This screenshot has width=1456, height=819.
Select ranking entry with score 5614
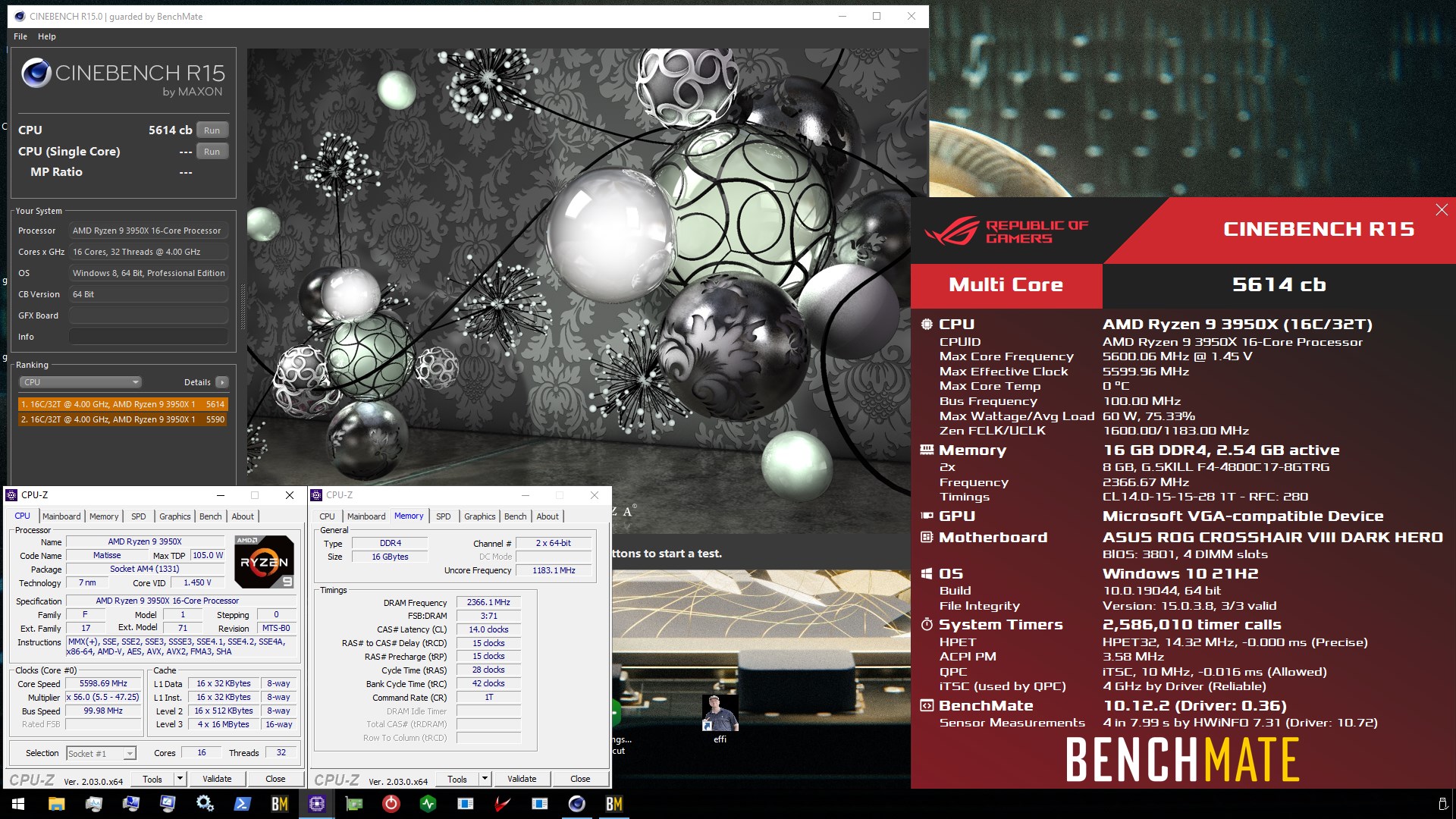[x=123, y=404]
